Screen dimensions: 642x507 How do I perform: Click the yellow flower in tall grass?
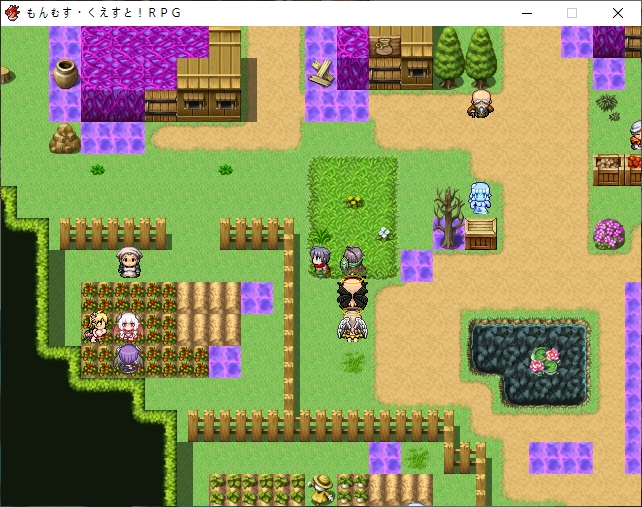coord(354,201)
